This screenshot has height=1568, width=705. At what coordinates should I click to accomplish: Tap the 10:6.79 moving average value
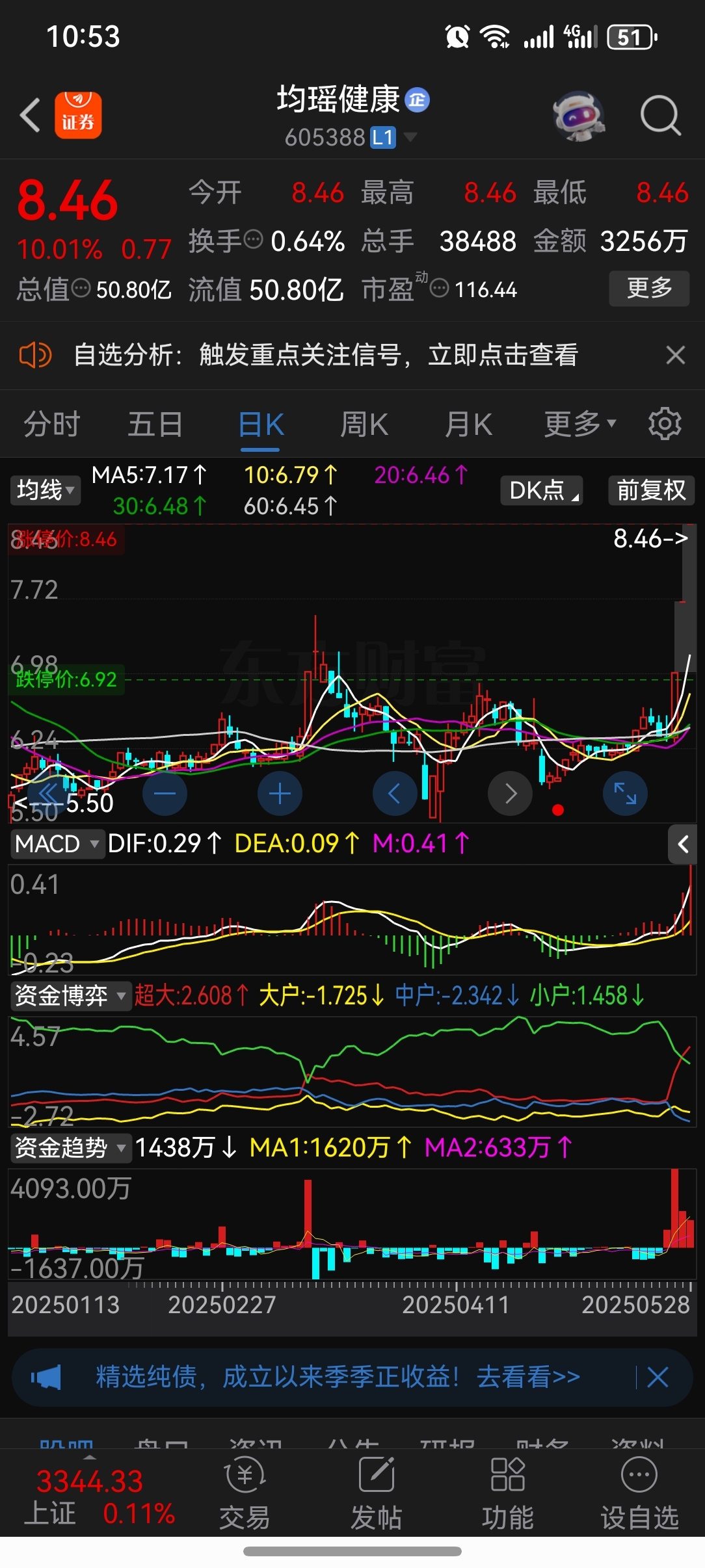click(x=291, y=475)
